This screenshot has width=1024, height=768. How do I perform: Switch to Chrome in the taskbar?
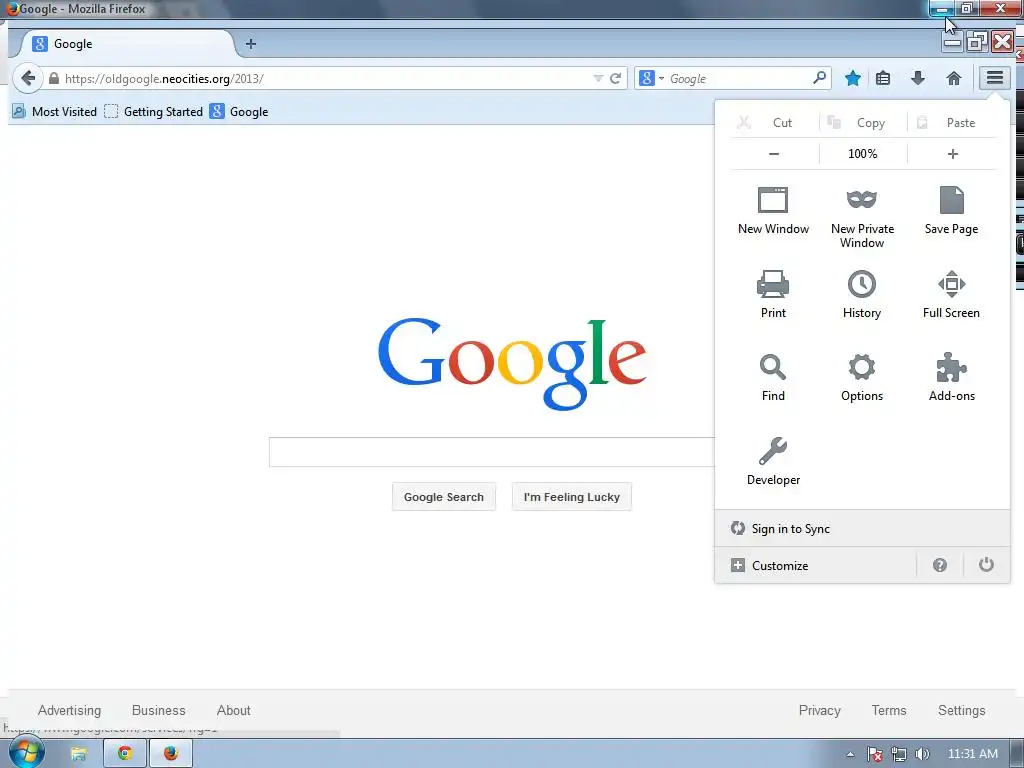pos(125,754)
